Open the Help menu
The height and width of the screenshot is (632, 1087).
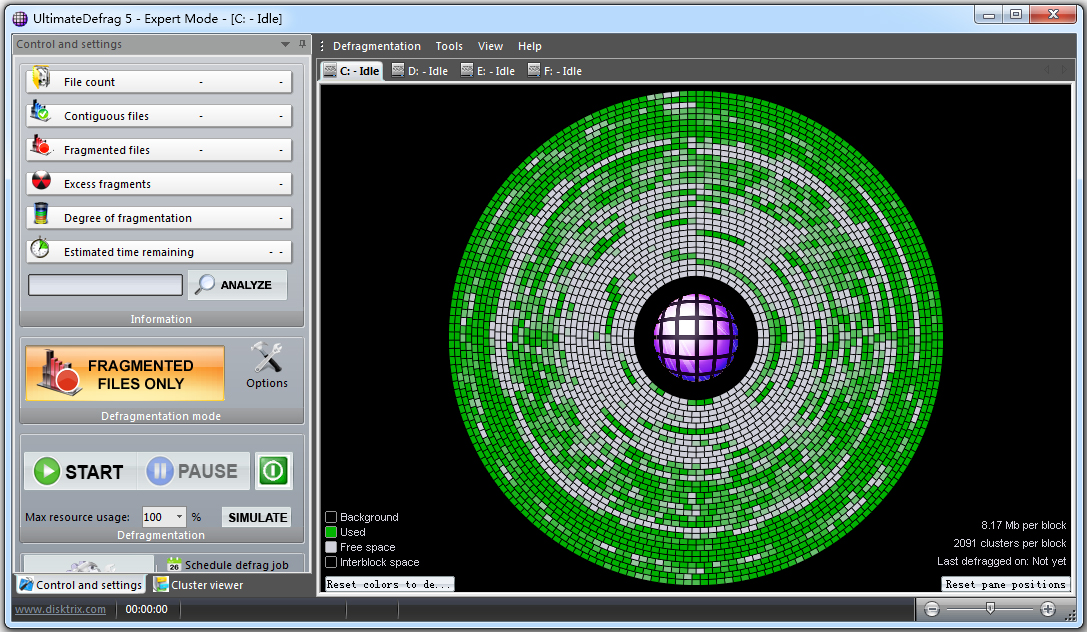click(x=530, y=46)
